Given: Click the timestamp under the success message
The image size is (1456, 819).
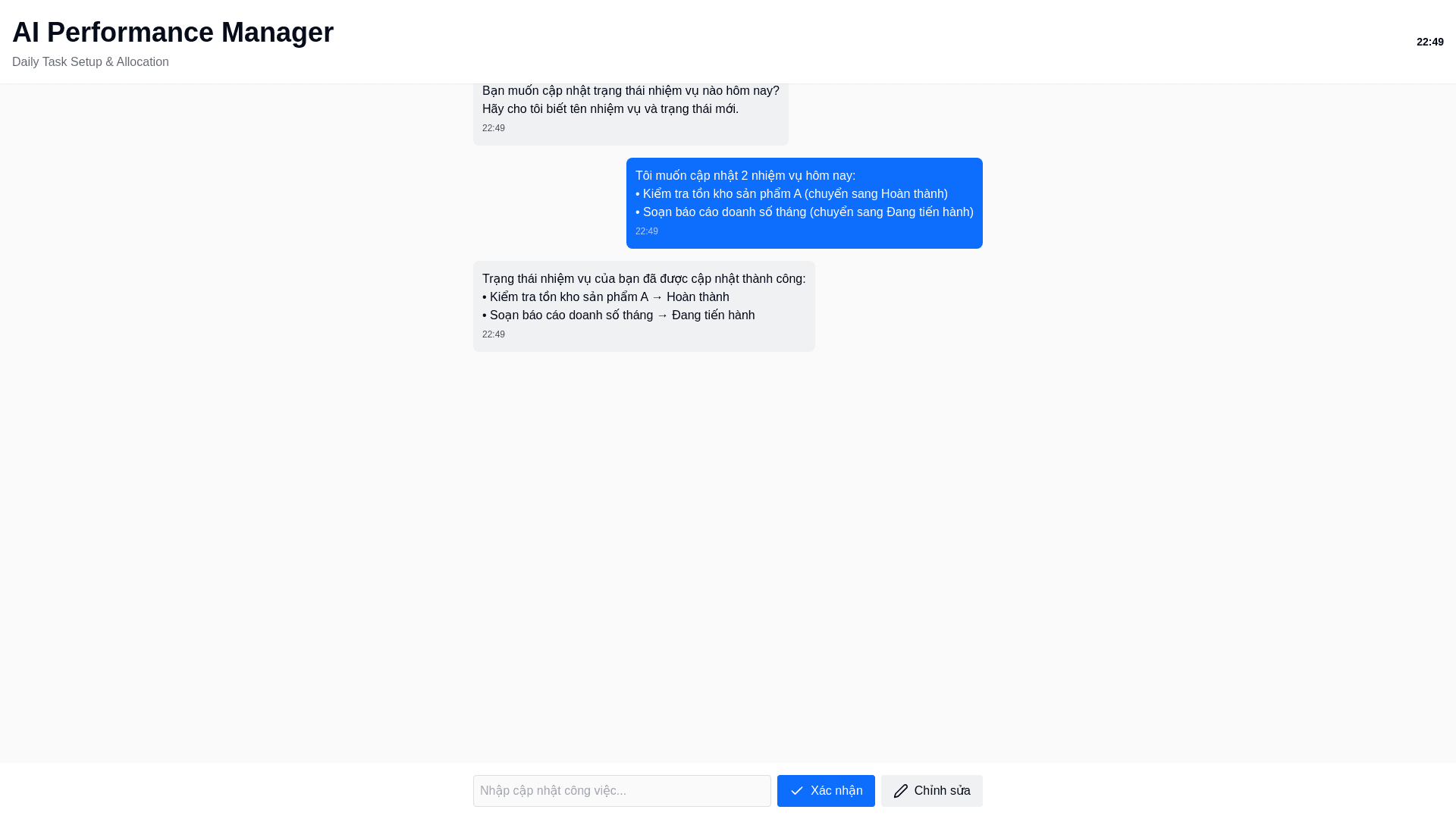Looking at the screenshot, I should [x=494, y=334].
